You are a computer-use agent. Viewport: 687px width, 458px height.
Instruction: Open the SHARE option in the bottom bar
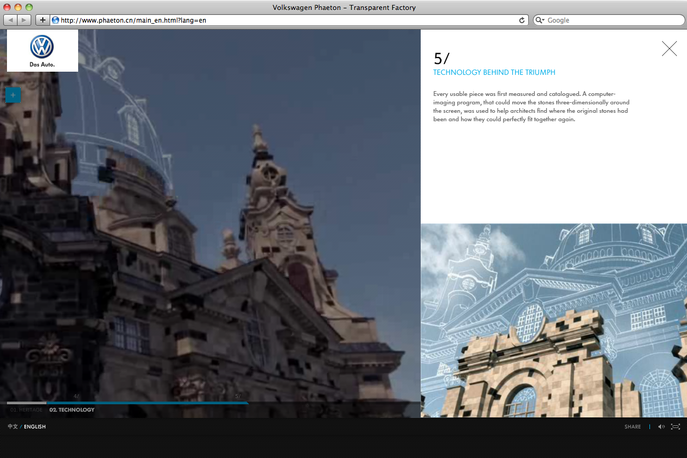click(632, 427)
